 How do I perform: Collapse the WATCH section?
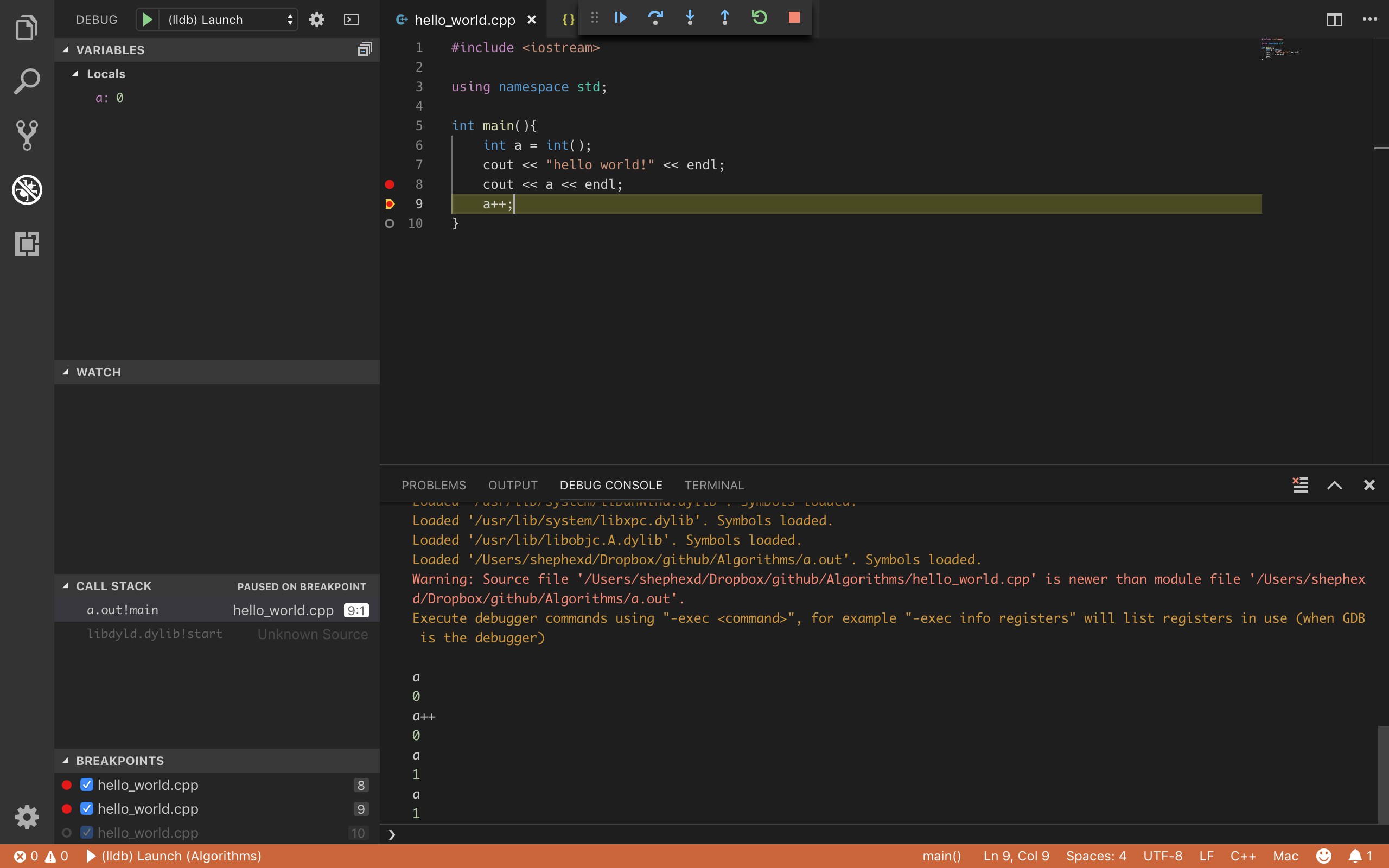pos(217,372)
